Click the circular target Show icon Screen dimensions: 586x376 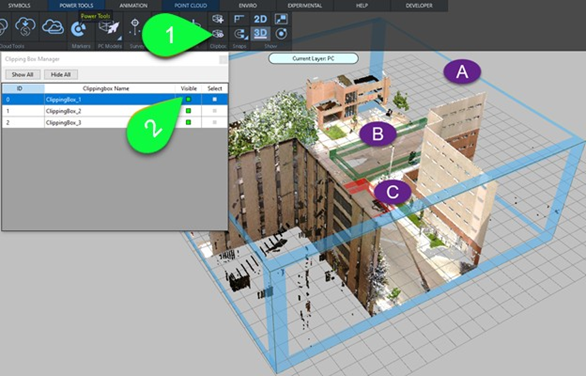[x=281, y=34]
